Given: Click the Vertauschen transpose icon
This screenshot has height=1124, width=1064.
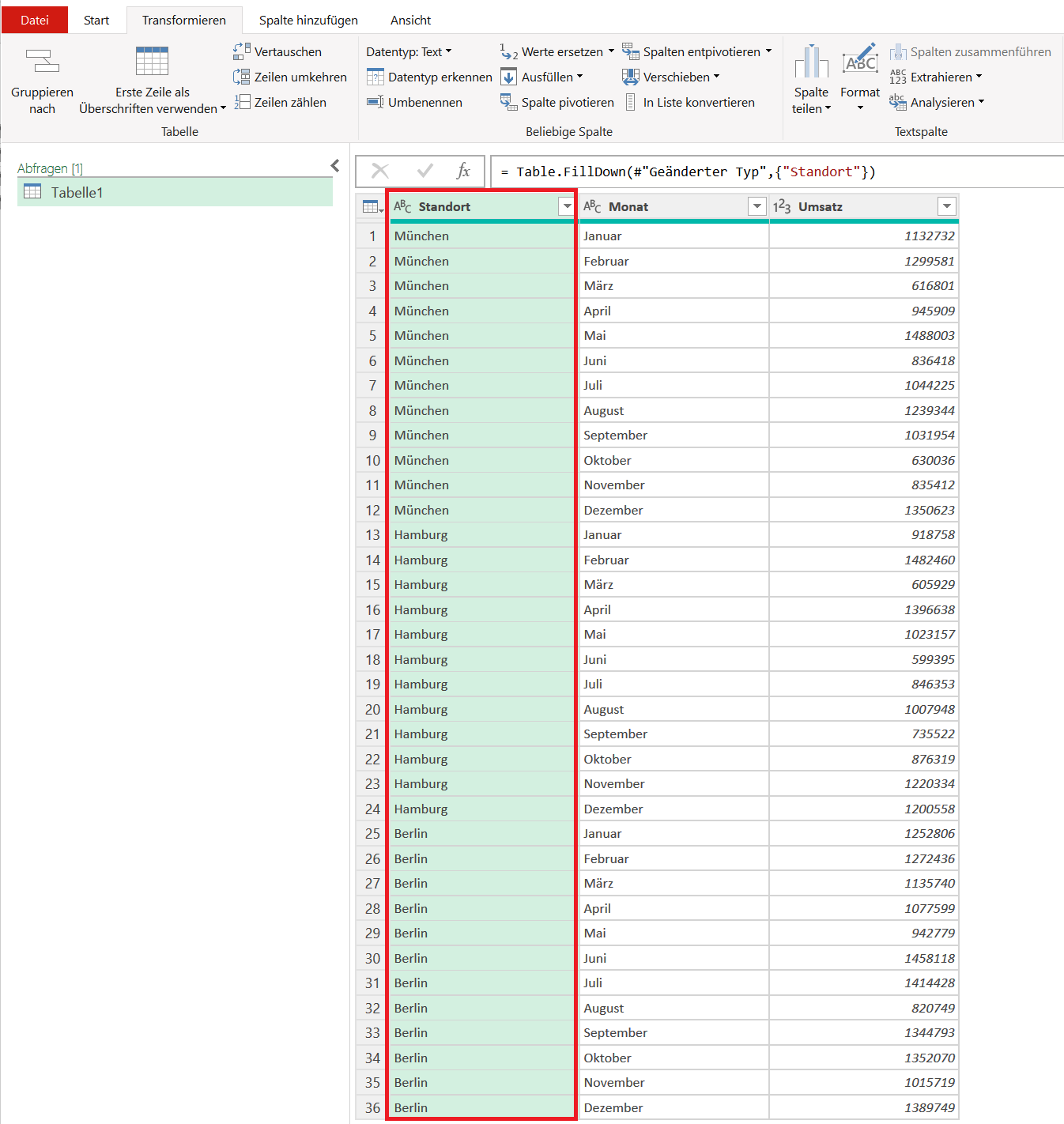Looking at the screenshot, I should click(242, 51).
